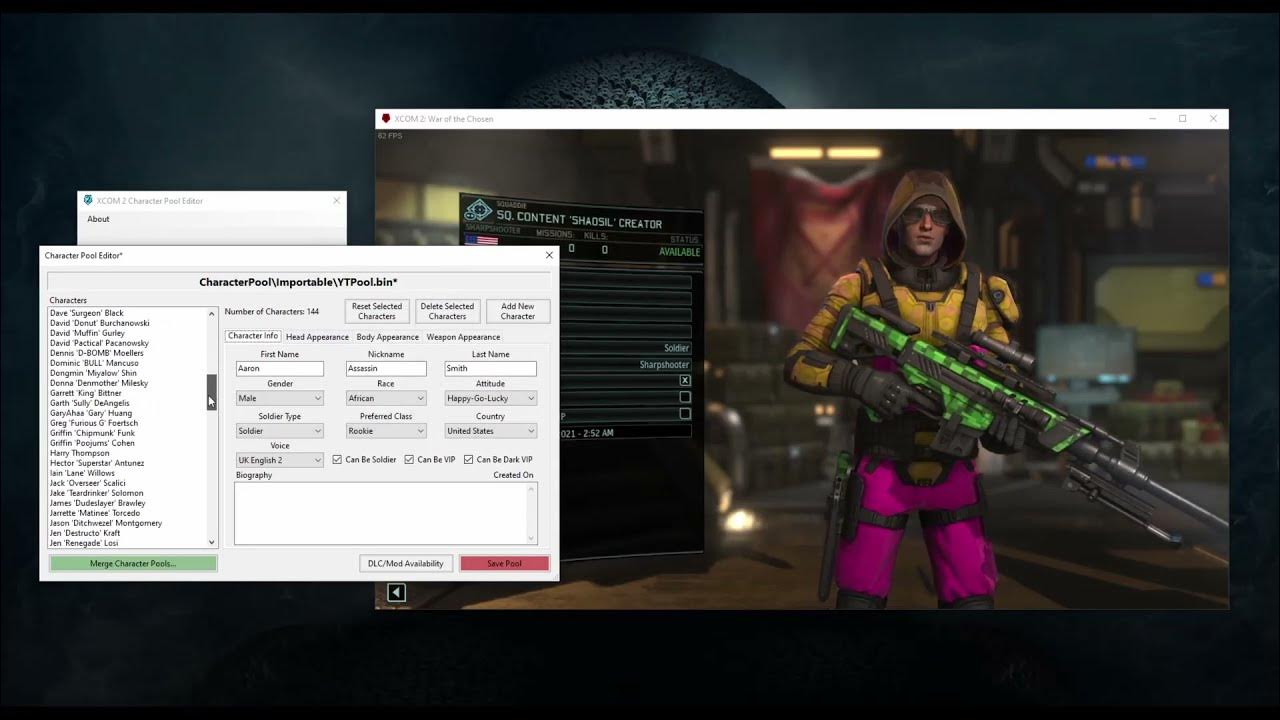
Task: Switch to the Character Info tab
Action: pyautogui.click(x=253, y=336)
